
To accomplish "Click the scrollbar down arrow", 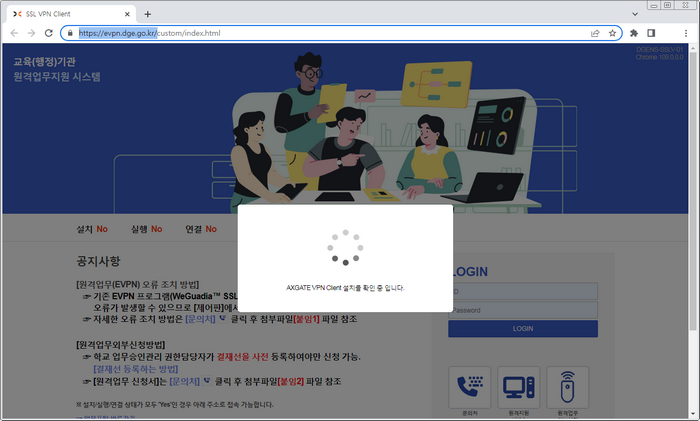I will (x=693, y=414).
